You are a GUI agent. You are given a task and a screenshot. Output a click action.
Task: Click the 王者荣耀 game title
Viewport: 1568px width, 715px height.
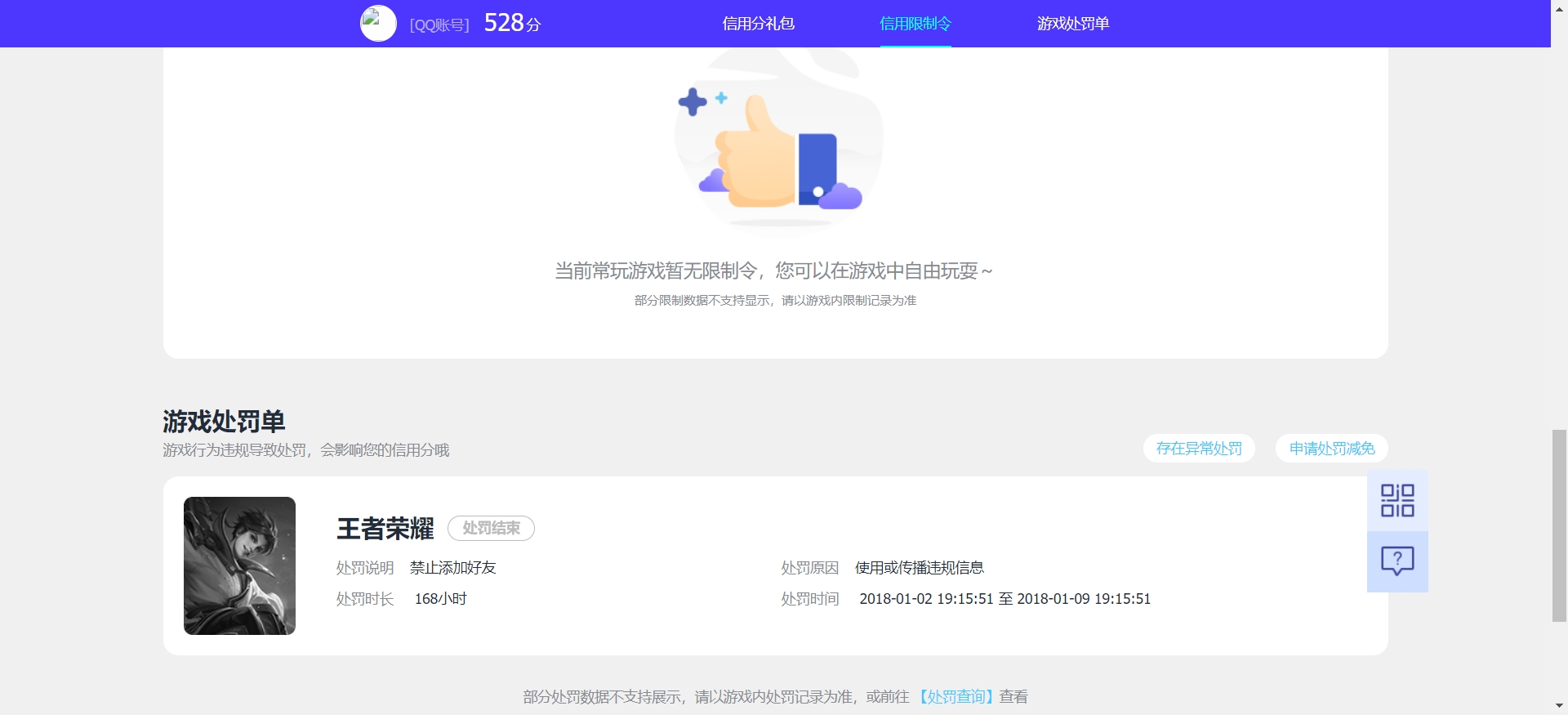tap(385, 529)
